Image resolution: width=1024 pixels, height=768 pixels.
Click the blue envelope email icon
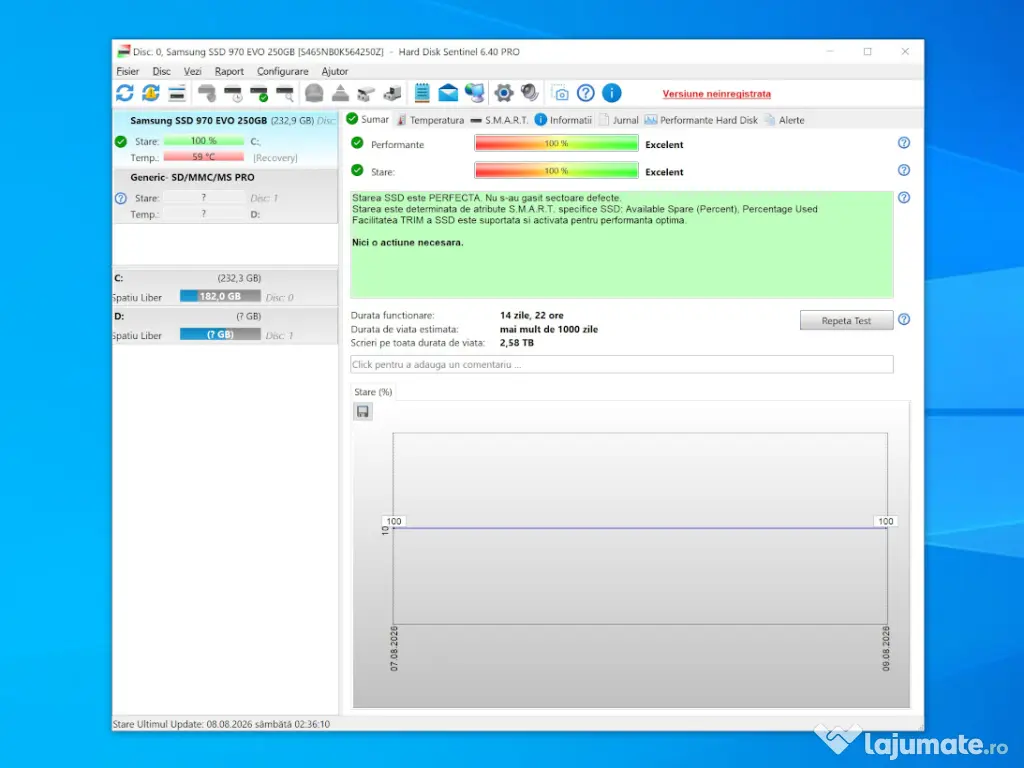click(448, 93)
